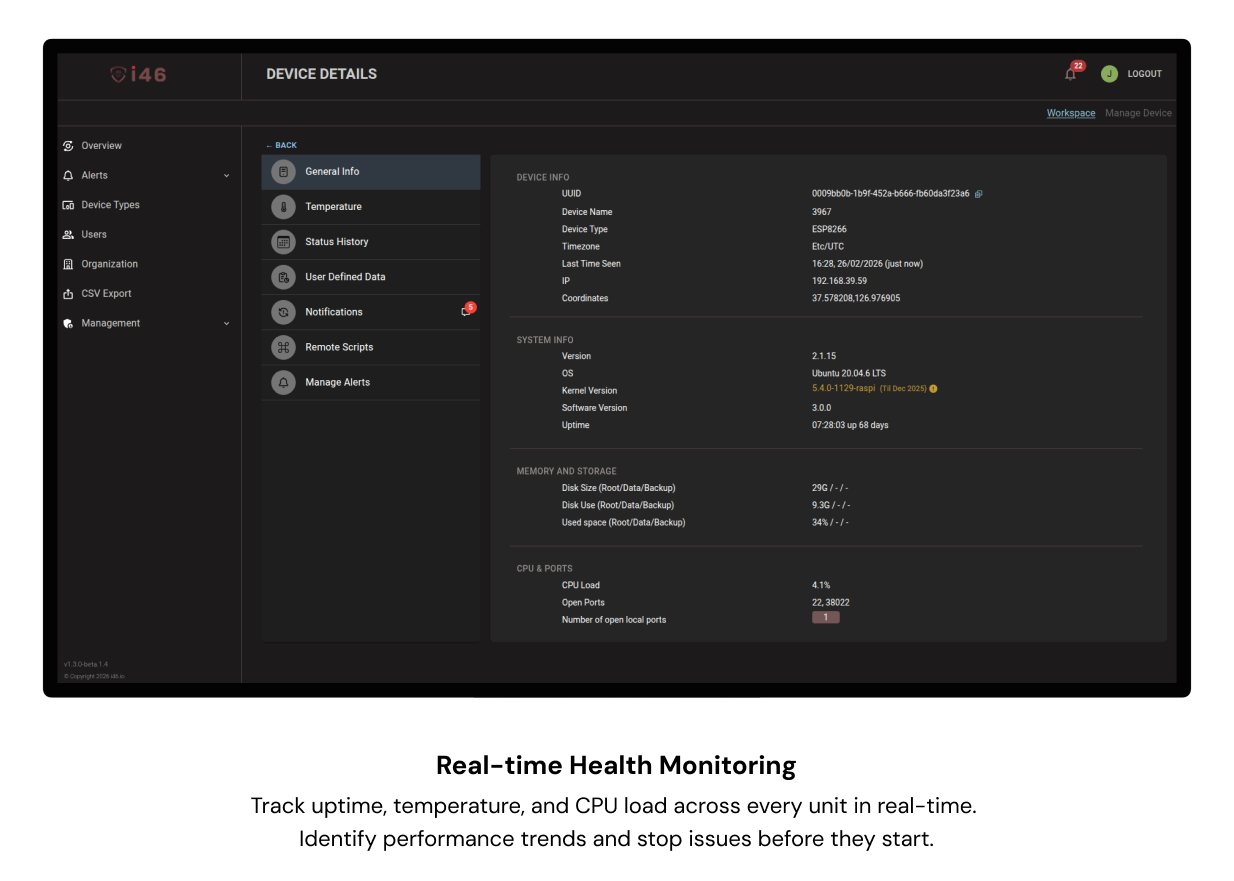Copy the UUID with the copy icon

(x=978, y=194)
